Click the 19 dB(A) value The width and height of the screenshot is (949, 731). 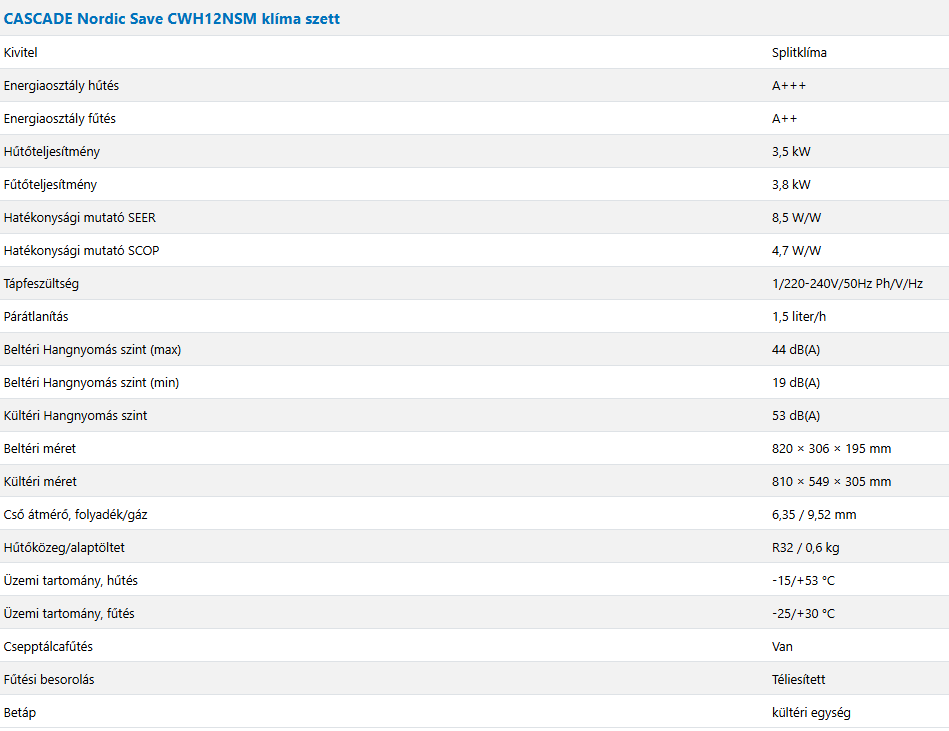pos(796,382)
